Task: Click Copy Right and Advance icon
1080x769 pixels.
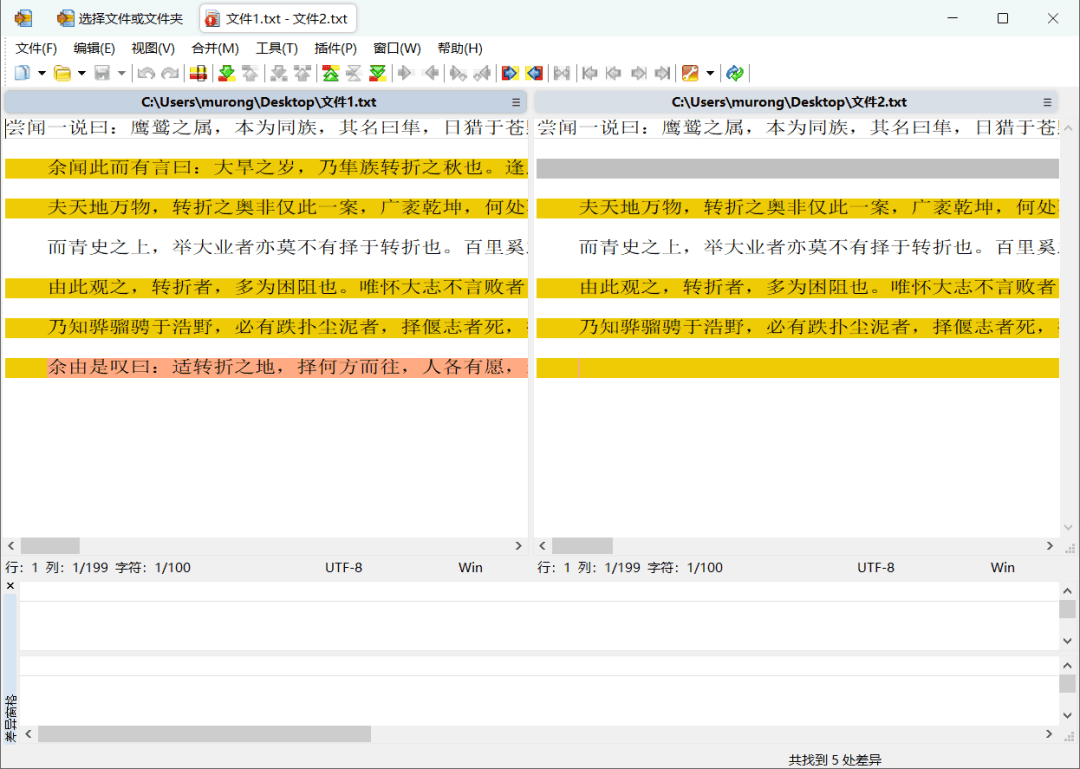Action: 457,72
